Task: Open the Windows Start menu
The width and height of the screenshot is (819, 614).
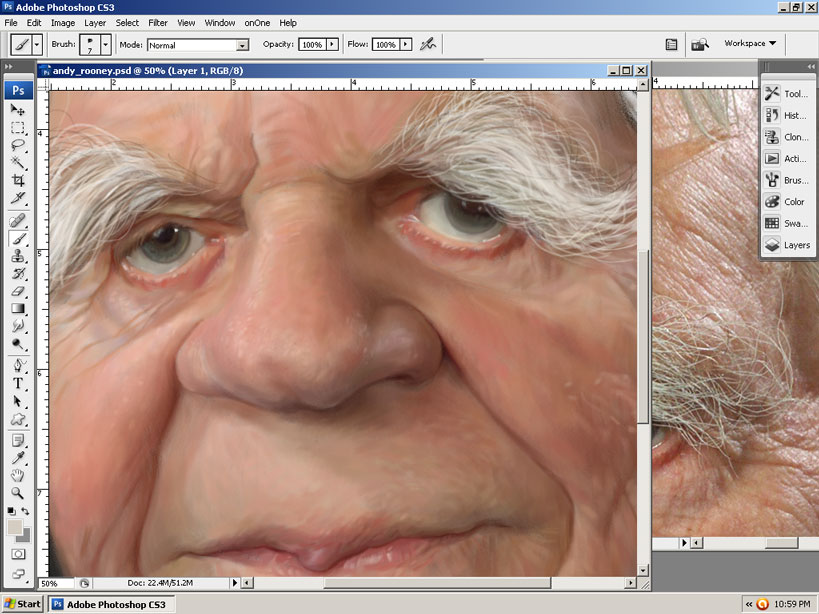Action: pyautogui.click(x=22, y=604)
